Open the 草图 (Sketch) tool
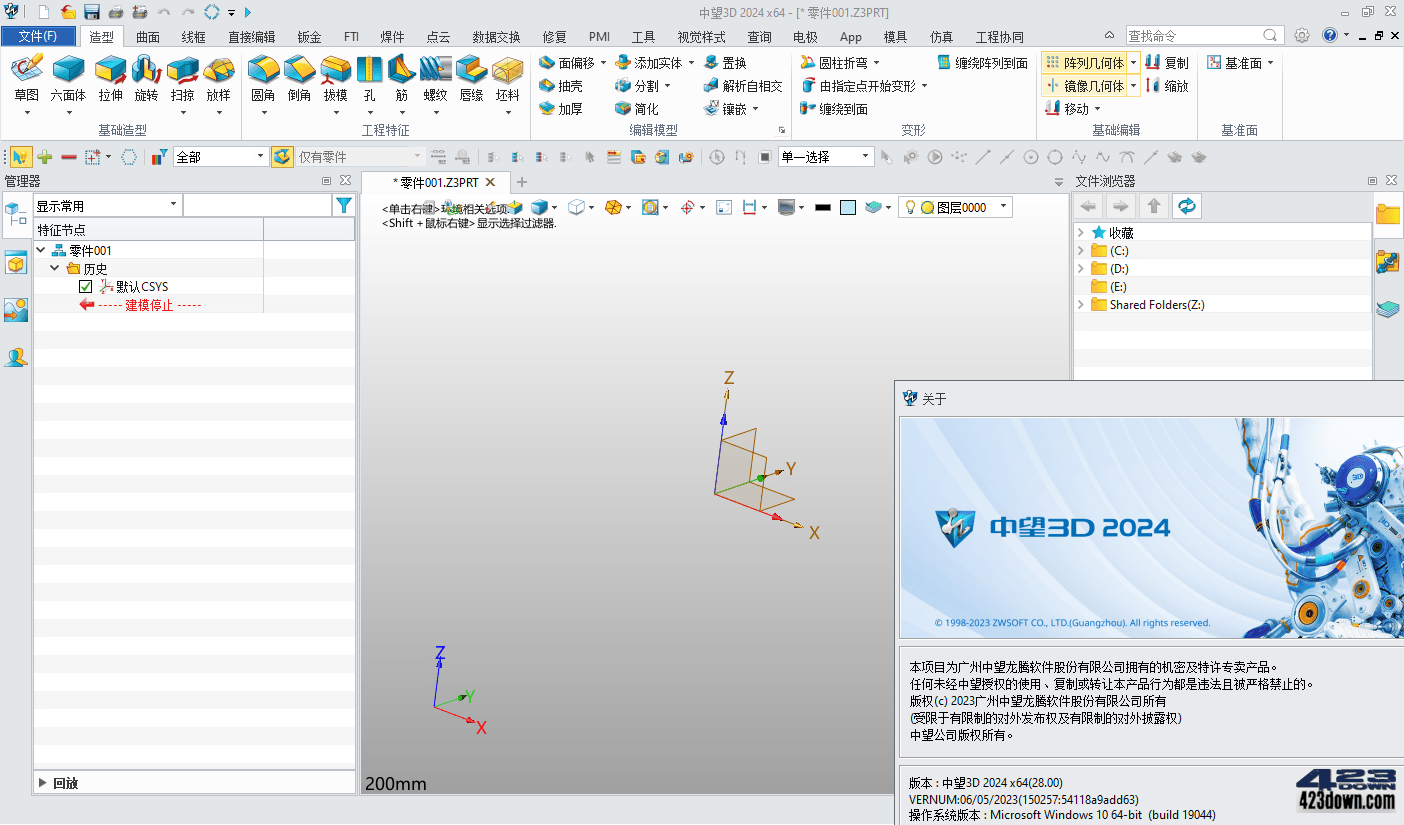This screenshot has height=825, width=1404. tap(27, 80)
